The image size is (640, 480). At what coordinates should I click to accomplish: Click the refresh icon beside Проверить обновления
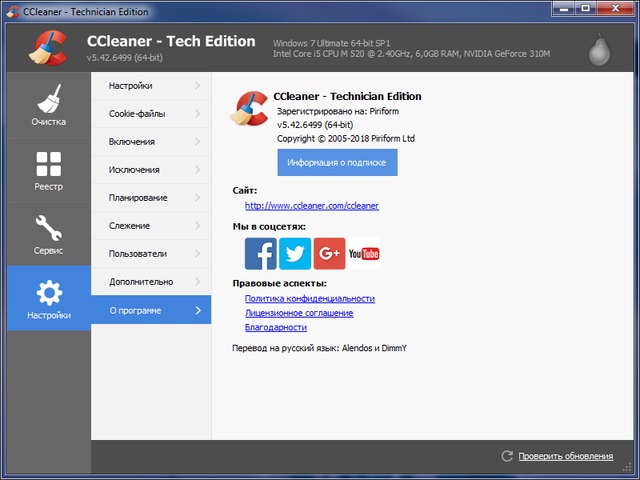coord(507,456)
